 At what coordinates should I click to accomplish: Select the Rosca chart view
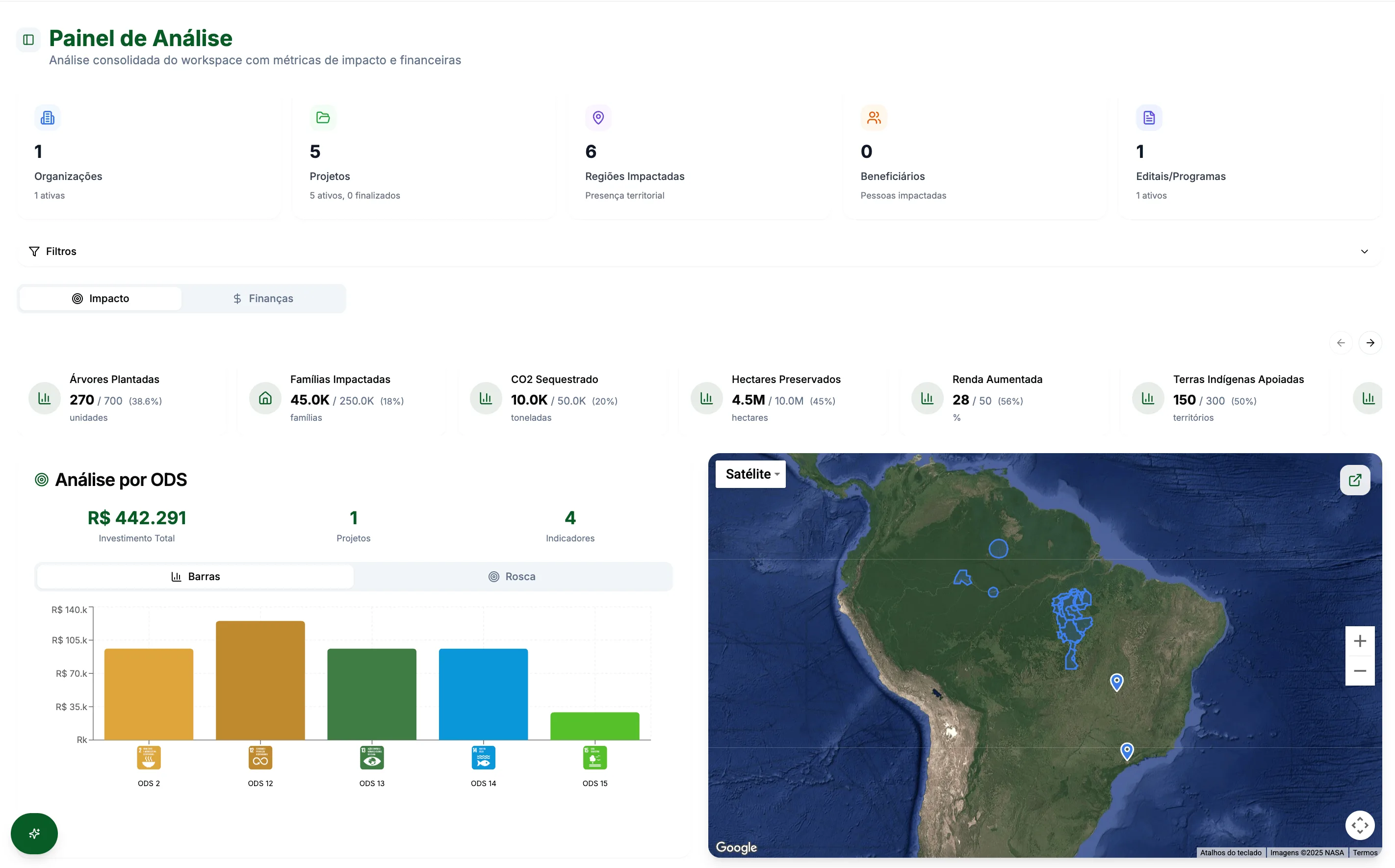click(x=512, y=576)
